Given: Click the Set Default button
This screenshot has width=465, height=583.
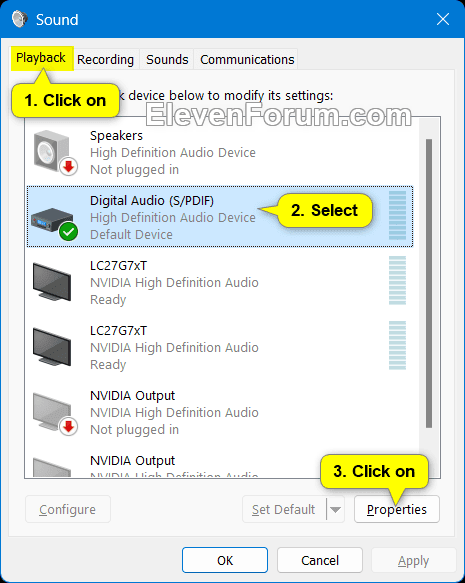Looking at the screenshot, I should [x=284, y=509].
